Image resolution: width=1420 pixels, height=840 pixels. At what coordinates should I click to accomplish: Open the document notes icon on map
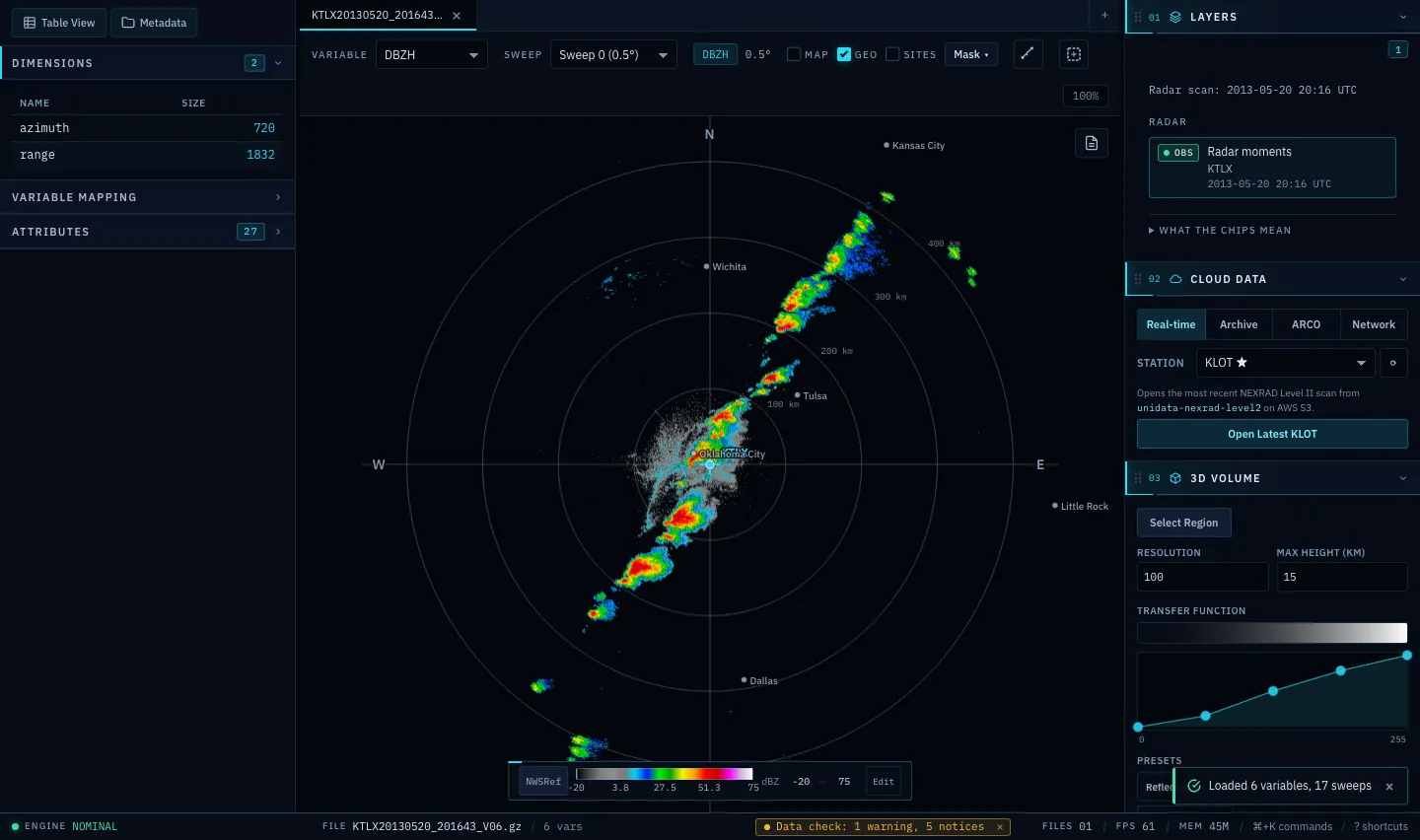[1092, 143]
